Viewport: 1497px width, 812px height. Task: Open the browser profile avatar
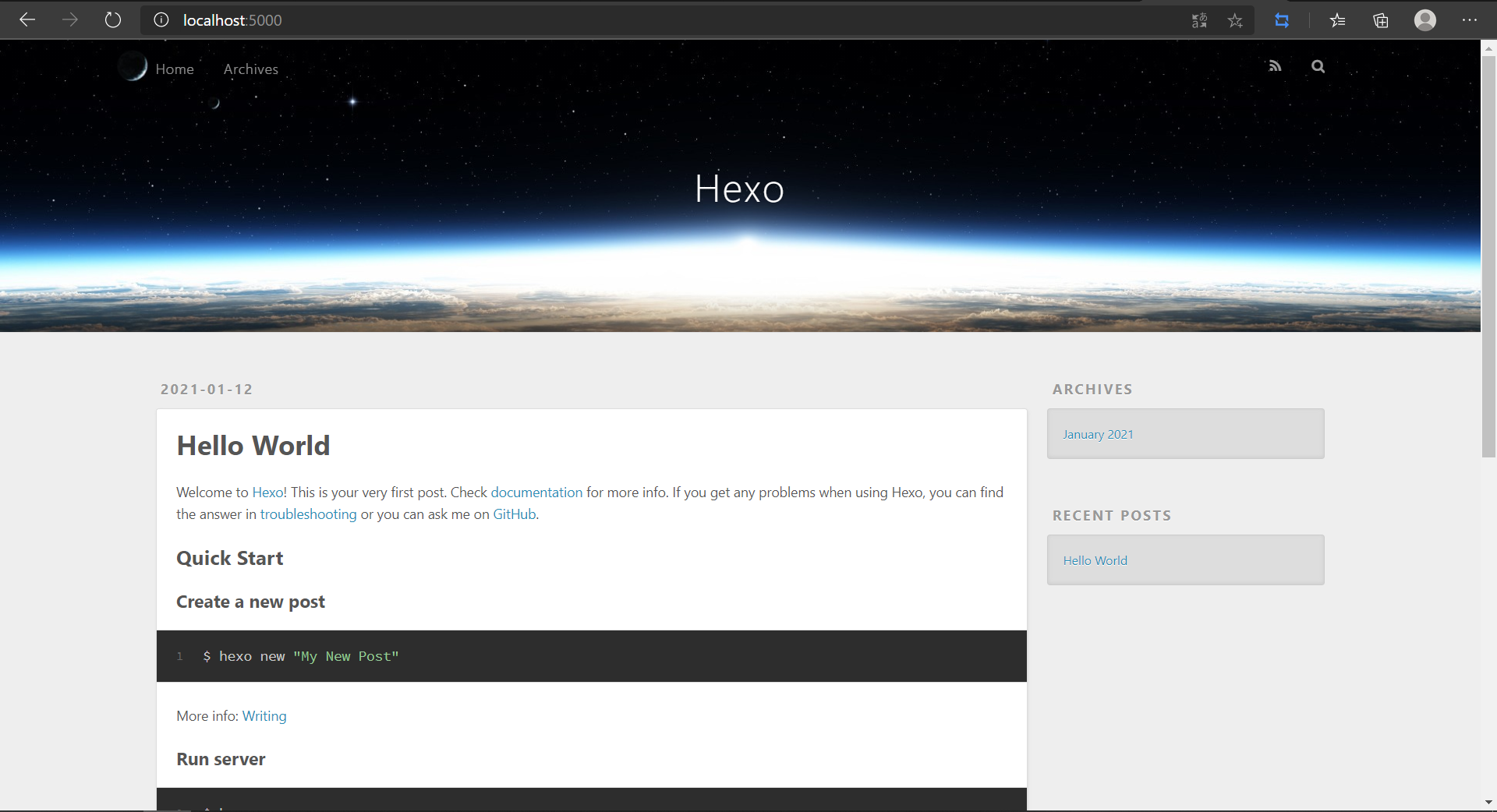tap(1425, 20)
